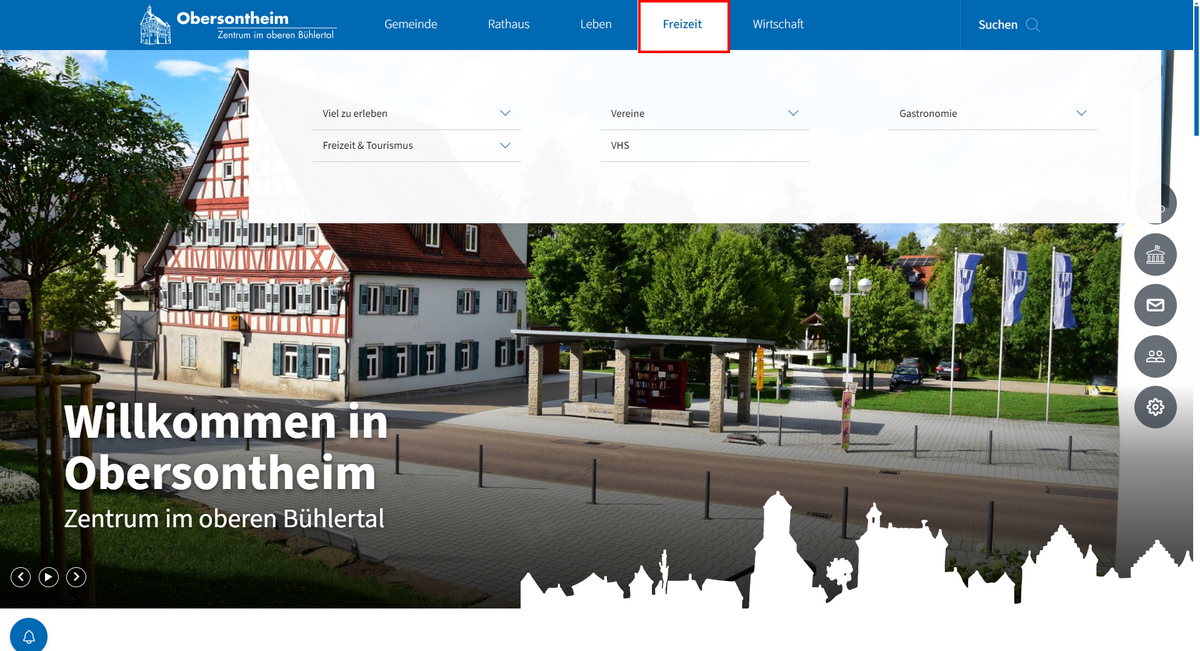Open the people group sidebar icon

tap(1155, 356)
